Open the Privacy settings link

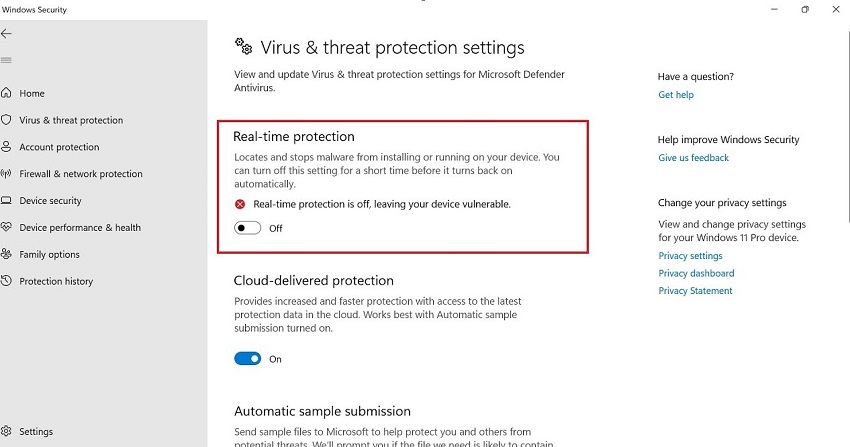coord(690,256)
